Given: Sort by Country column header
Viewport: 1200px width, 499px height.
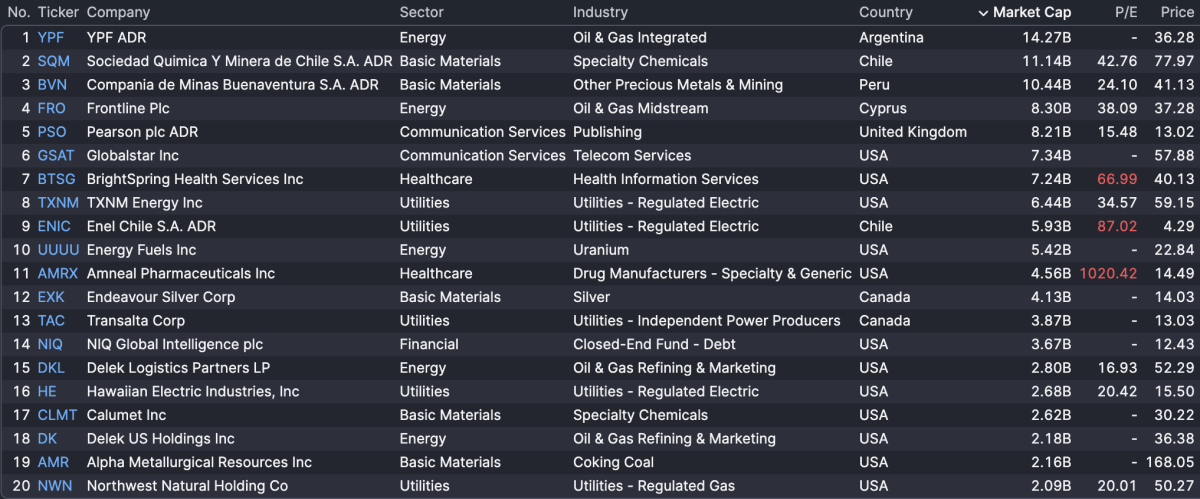Looking at the screenshot, I should tap(885, 13).
